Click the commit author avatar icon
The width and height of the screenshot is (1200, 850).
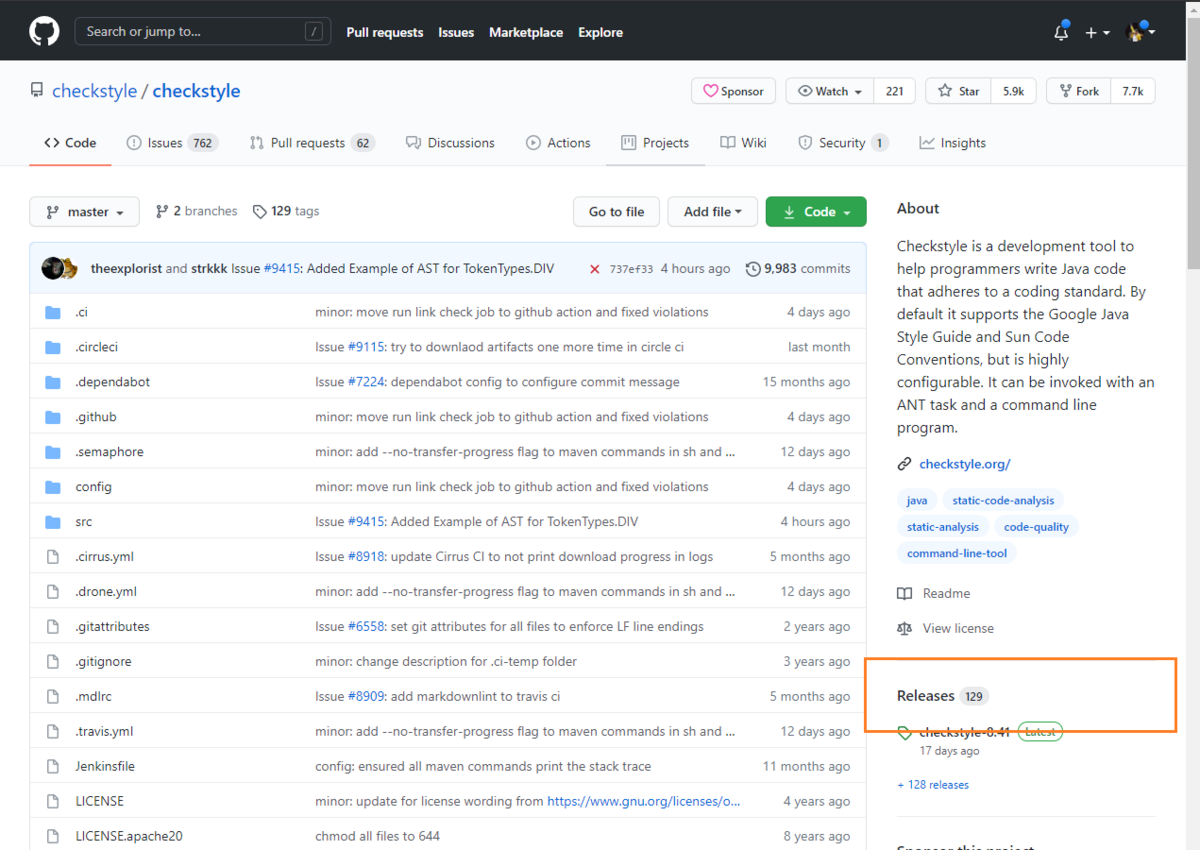pyautogui.click(x=59, y=268)
